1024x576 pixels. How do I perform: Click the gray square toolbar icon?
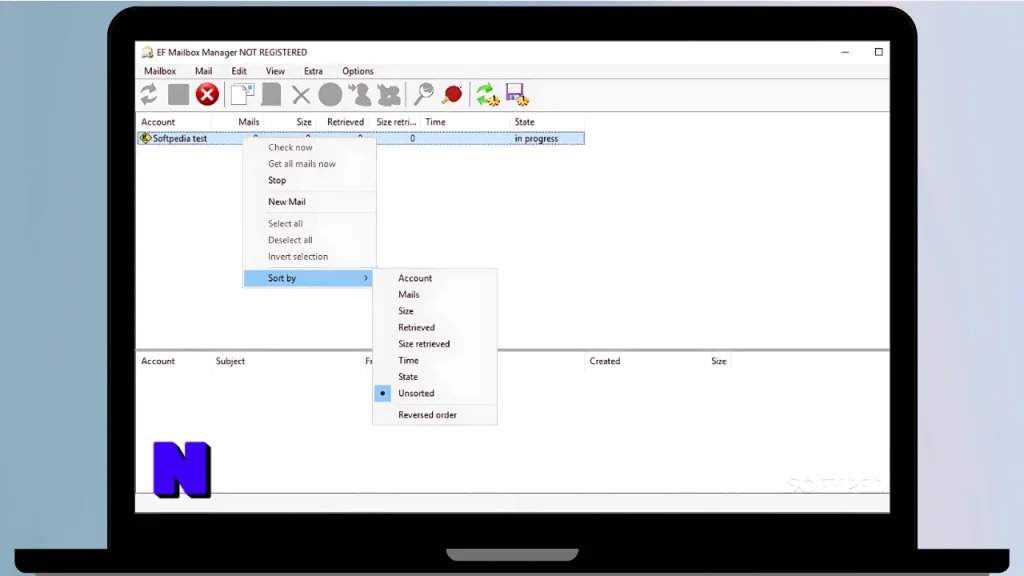click(178, 95)
